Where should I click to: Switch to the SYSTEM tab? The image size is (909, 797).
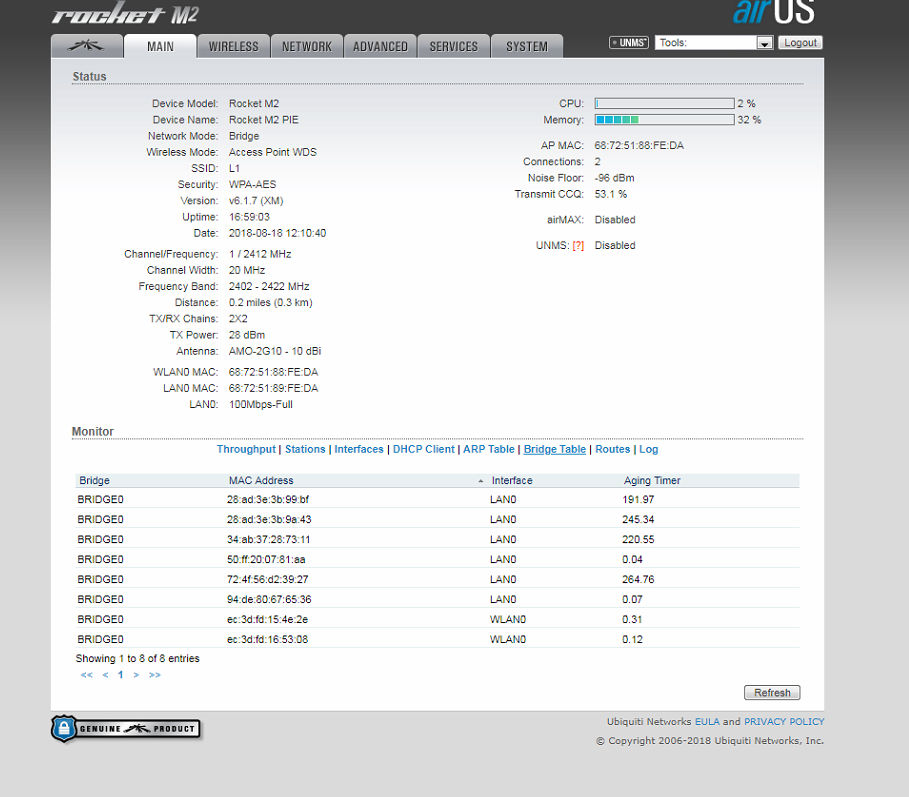(x=527, y=46)
